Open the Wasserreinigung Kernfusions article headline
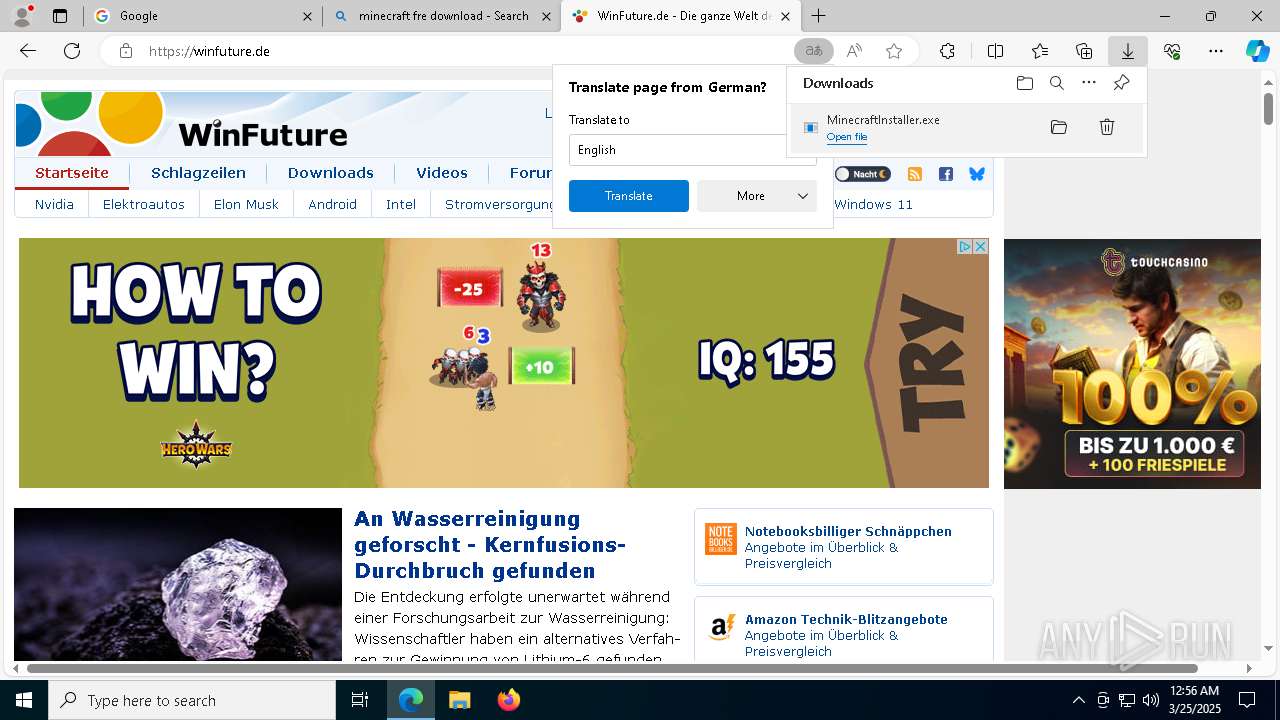The height and width of the screenshot is (720, 1280). 490,545
